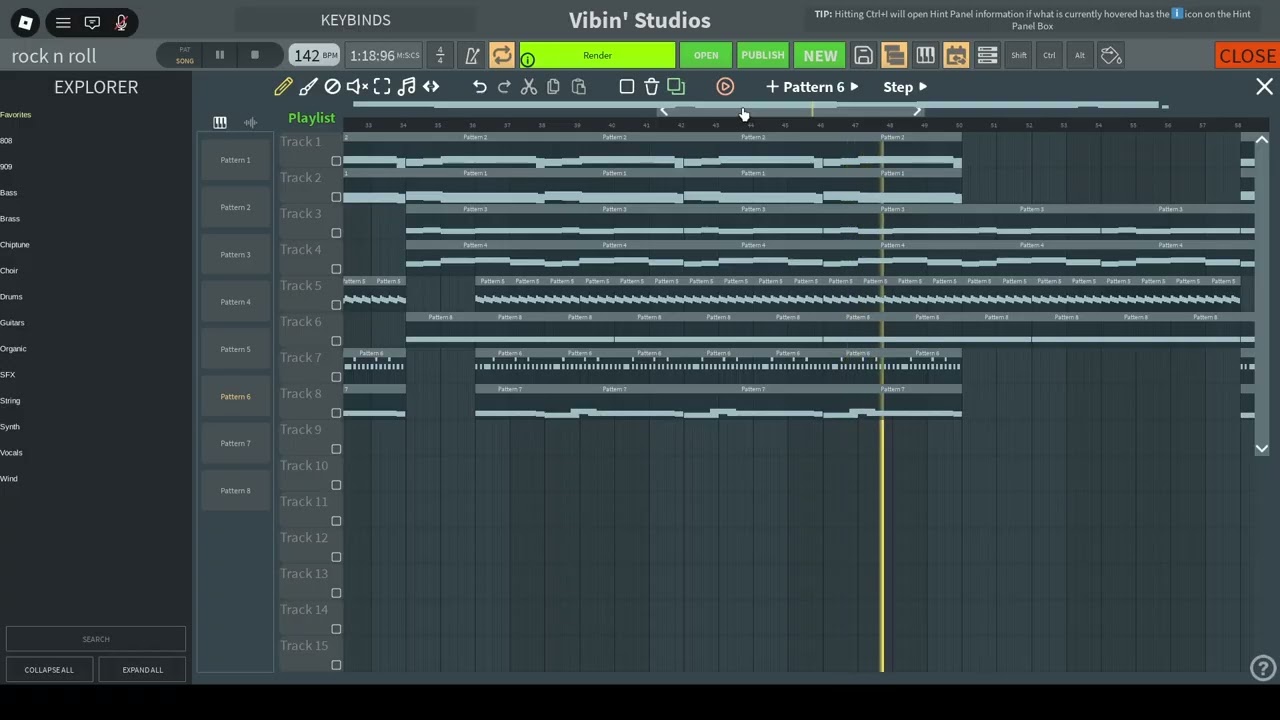
Task: Open the Roblox hamburger menu
Action: 63,22
